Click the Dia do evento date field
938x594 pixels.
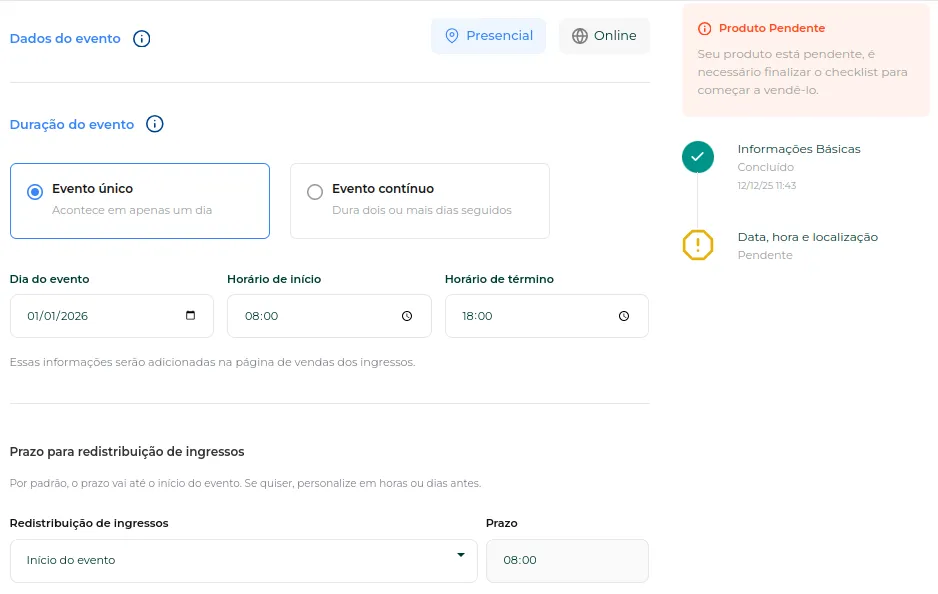(112, 316)
